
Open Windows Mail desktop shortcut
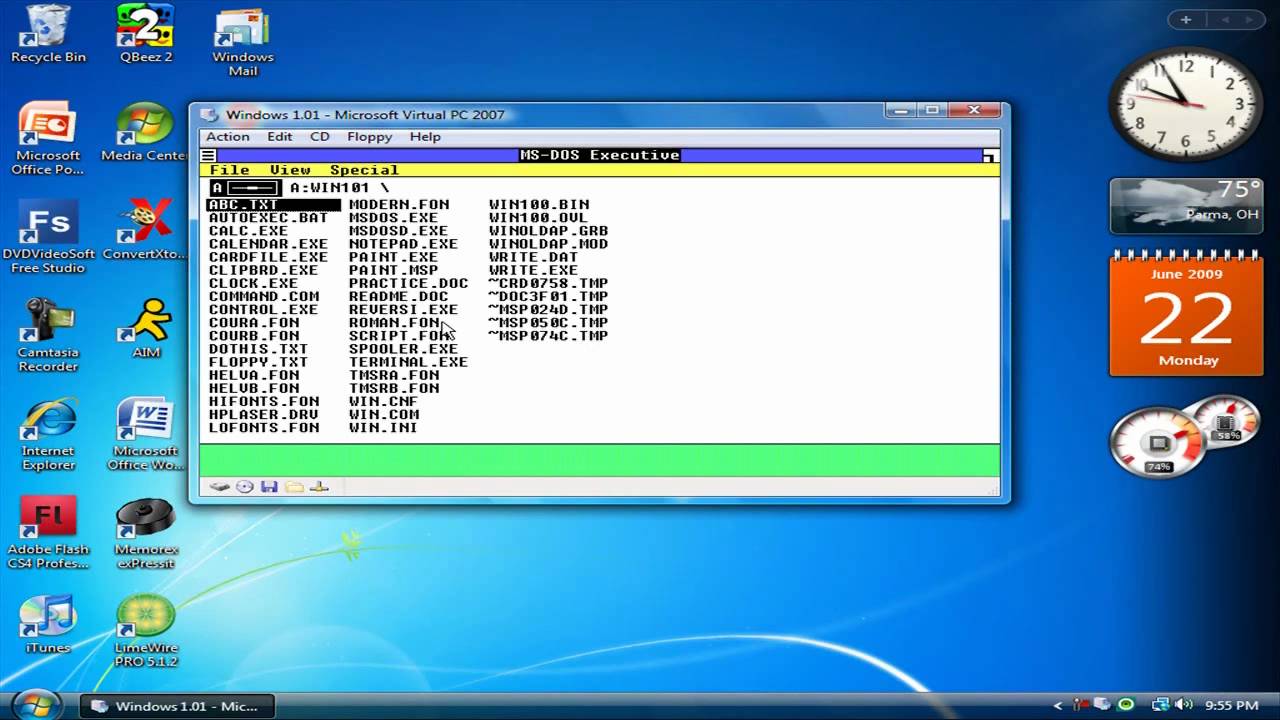(x=243, y=42)
